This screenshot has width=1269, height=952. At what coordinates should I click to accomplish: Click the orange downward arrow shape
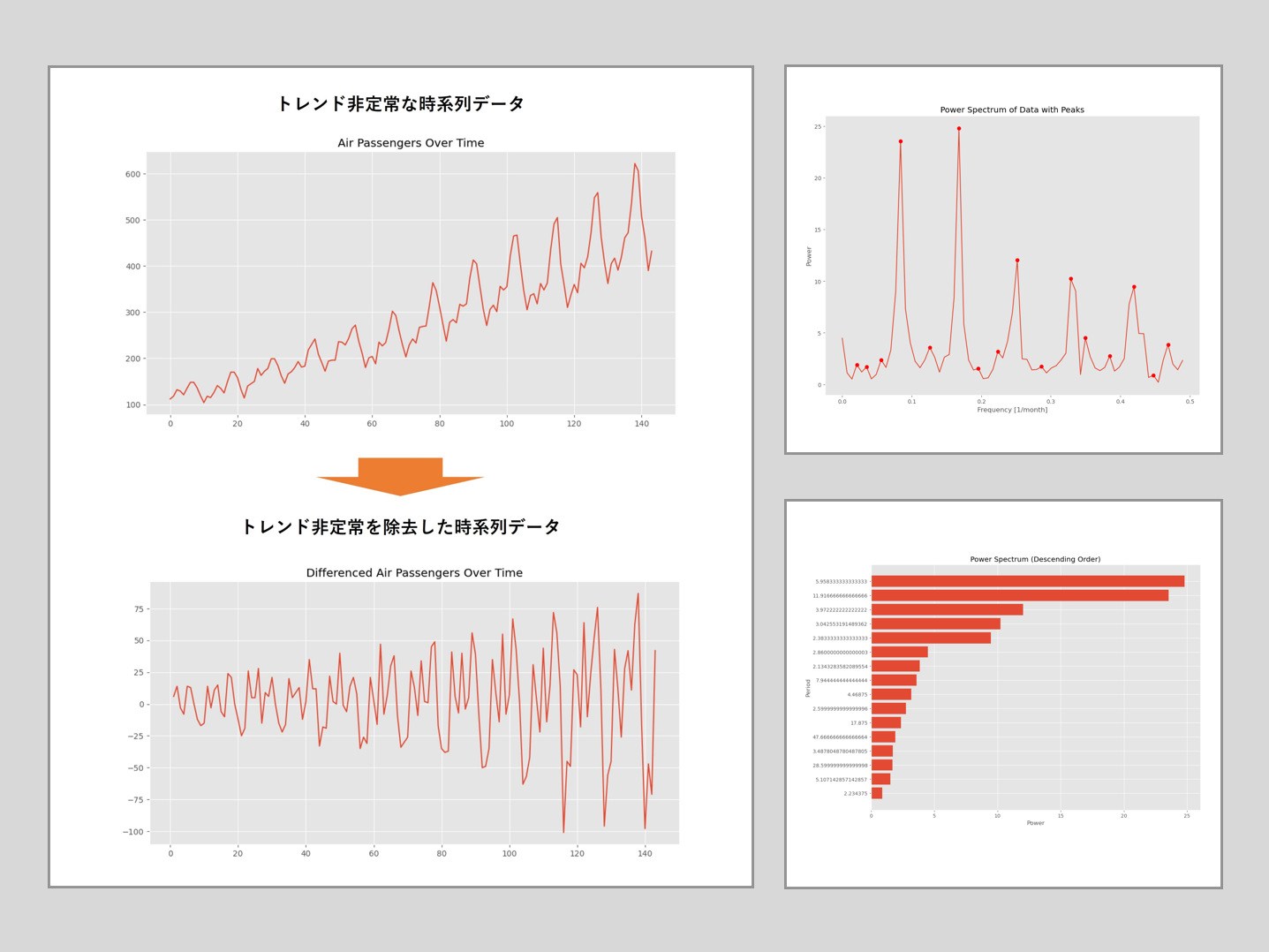[400, 475]
